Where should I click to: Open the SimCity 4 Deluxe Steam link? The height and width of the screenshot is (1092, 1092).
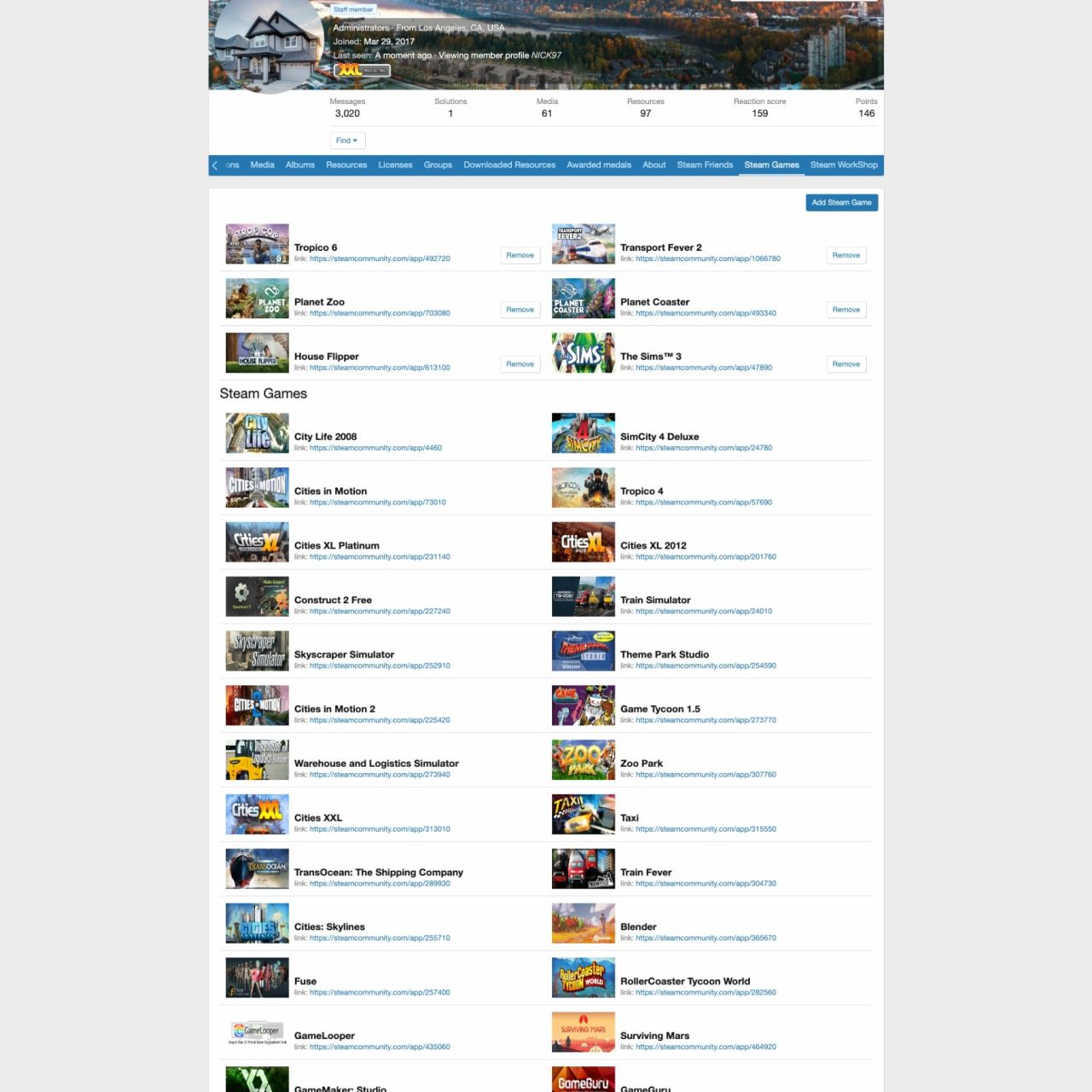[703, 448]
